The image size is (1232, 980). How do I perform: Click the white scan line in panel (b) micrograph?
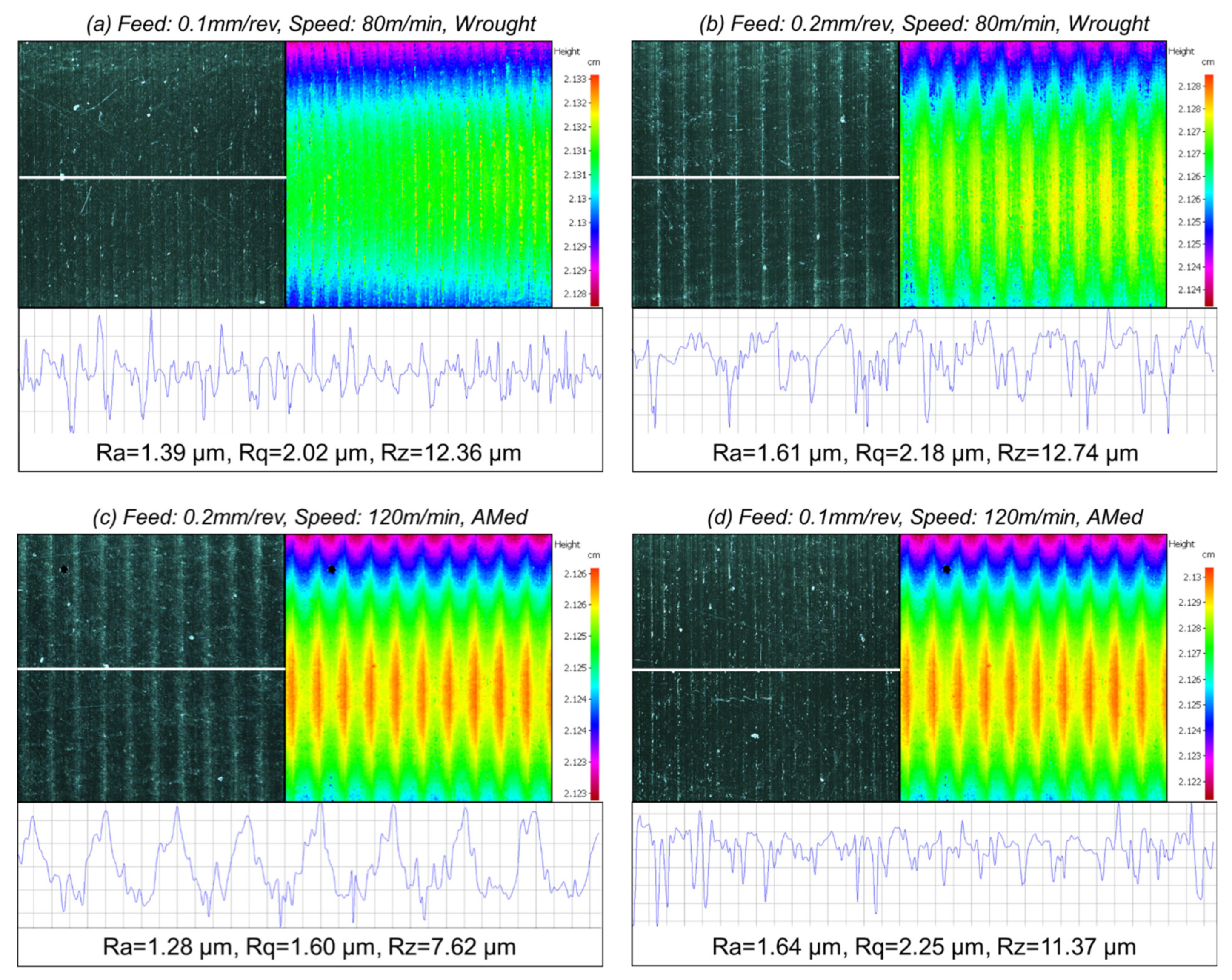click(766, 178)
